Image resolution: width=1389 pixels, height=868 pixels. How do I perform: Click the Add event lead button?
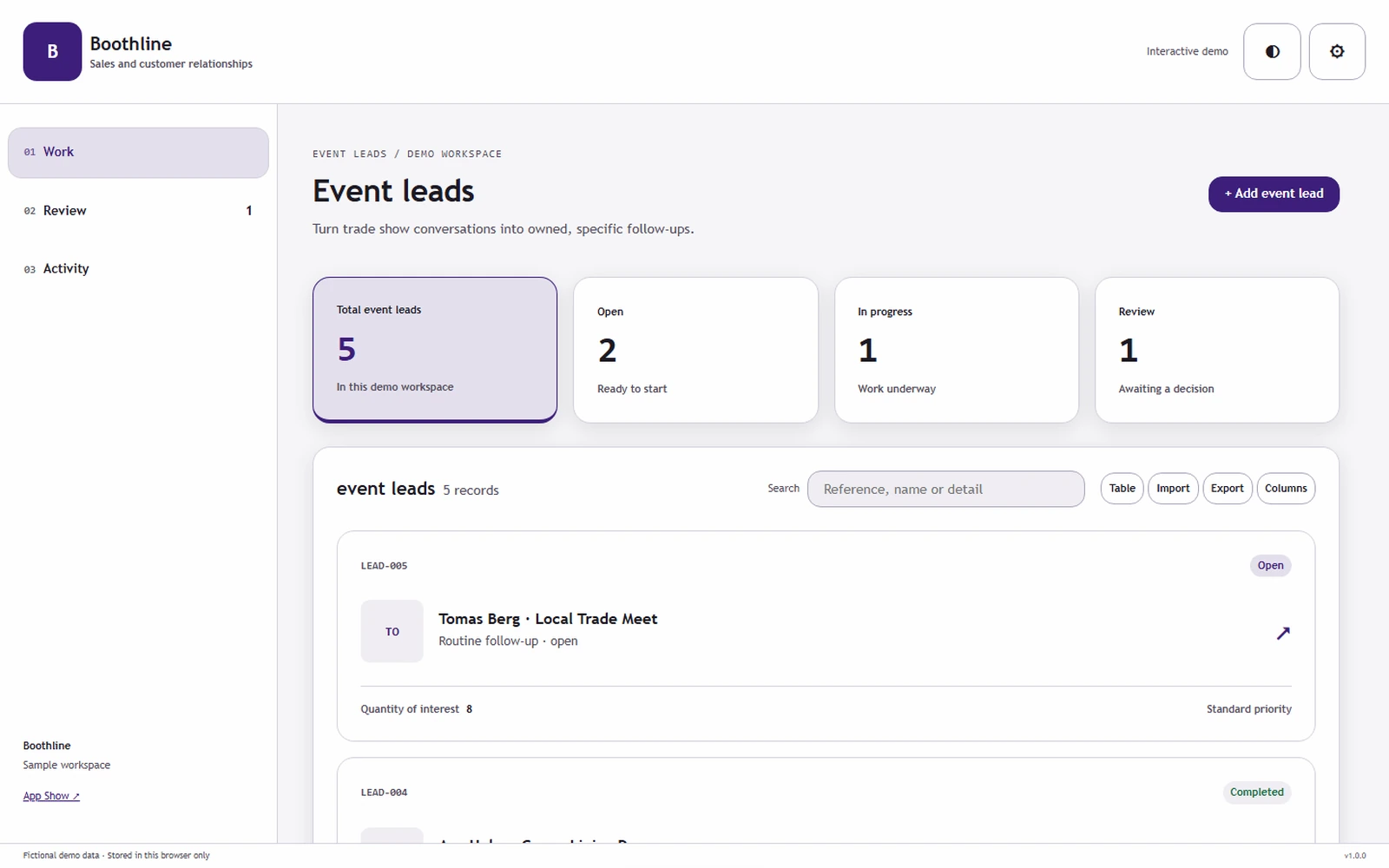point(1274,194)
